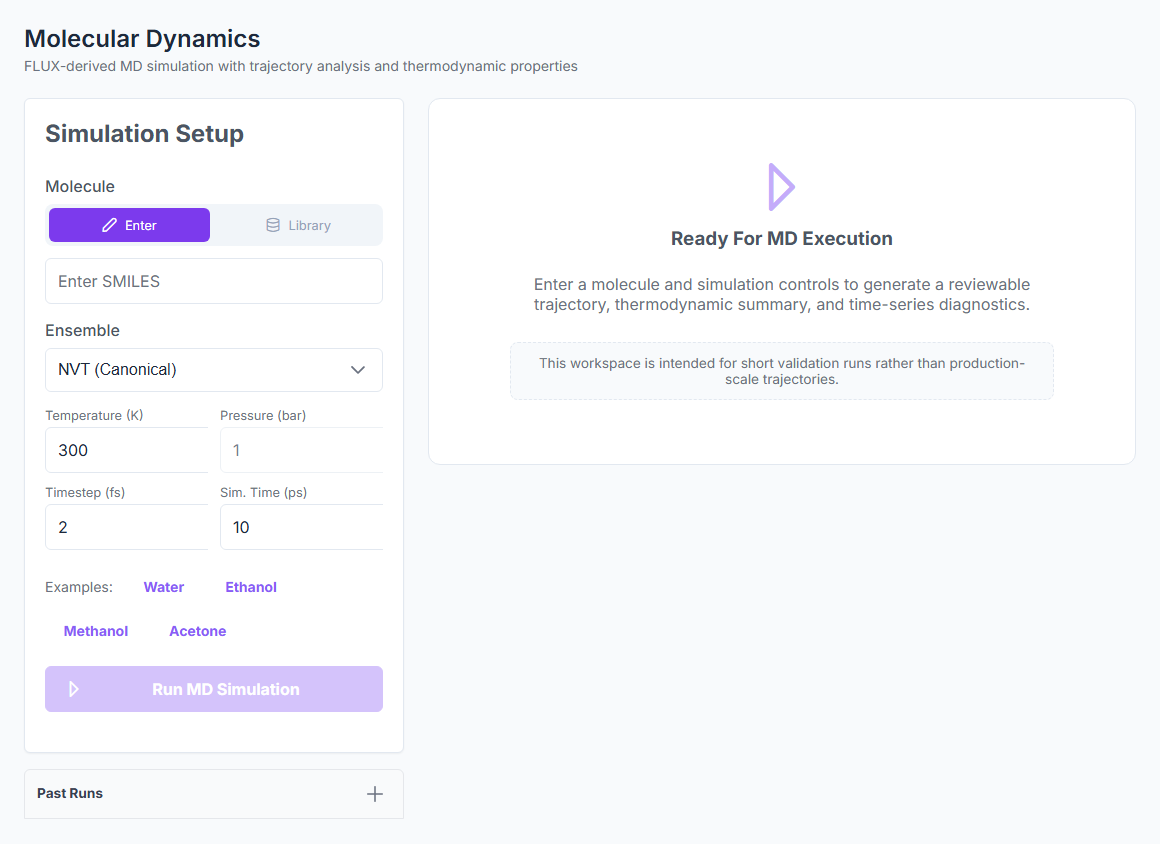Load the Acetone example molecule
Screen dimensions: 1160x844
click(198, 631)
